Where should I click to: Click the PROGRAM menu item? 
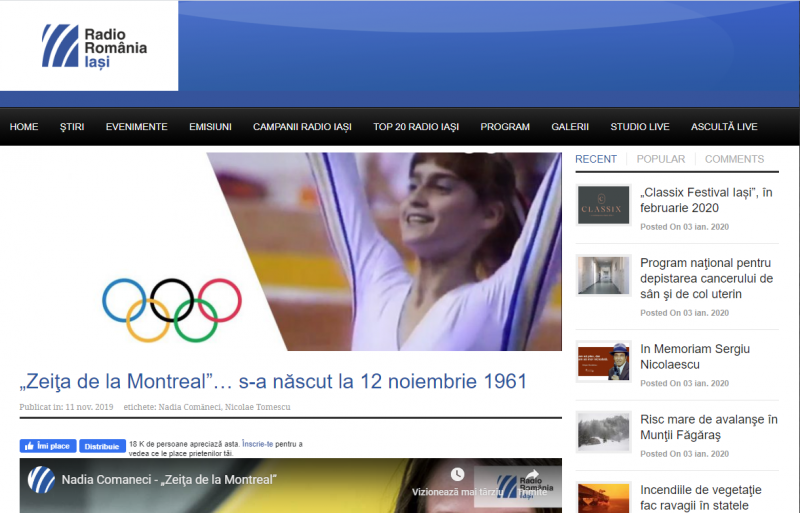(505, 127)
